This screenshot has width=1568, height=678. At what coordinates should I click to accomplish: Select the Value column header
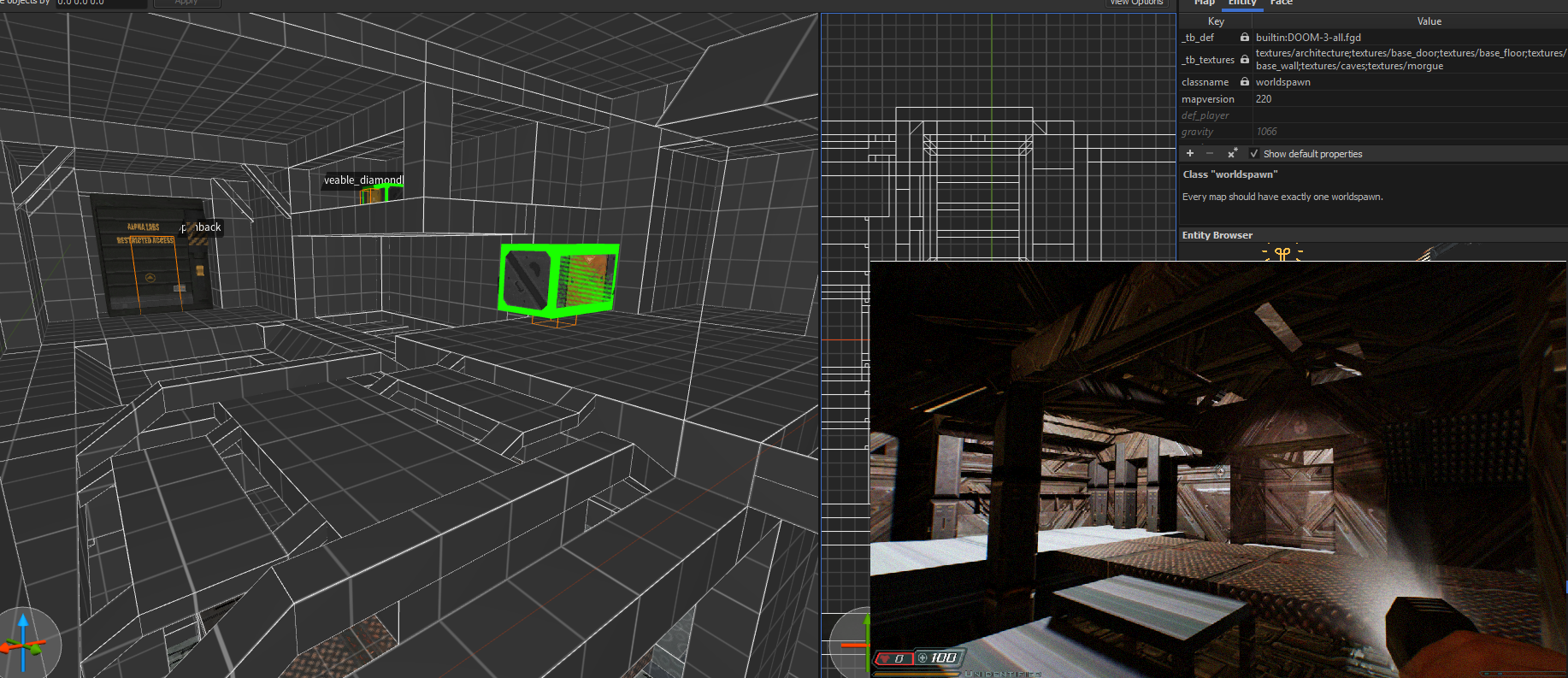click(x=1429, y=21)
